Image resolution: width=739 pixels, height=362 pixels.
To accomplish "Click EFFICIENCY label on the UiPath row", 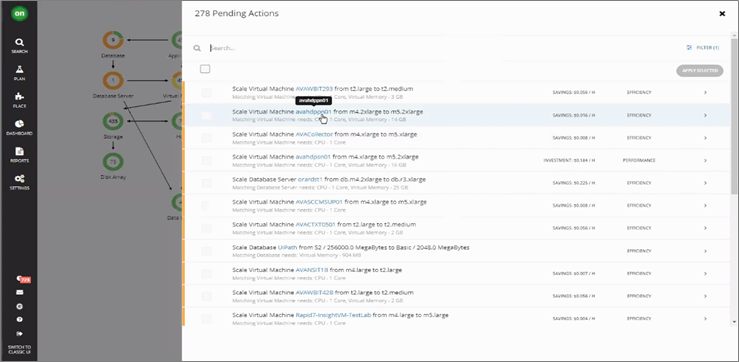I will tap(639, 251).
